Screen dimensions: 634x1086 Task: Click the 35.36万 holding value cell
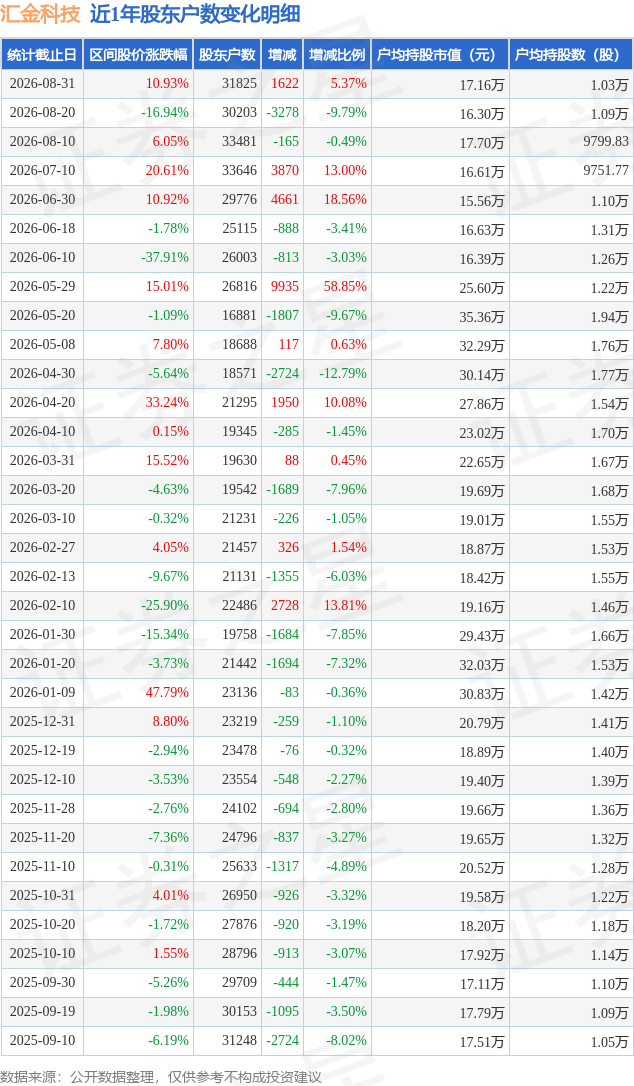482,317
